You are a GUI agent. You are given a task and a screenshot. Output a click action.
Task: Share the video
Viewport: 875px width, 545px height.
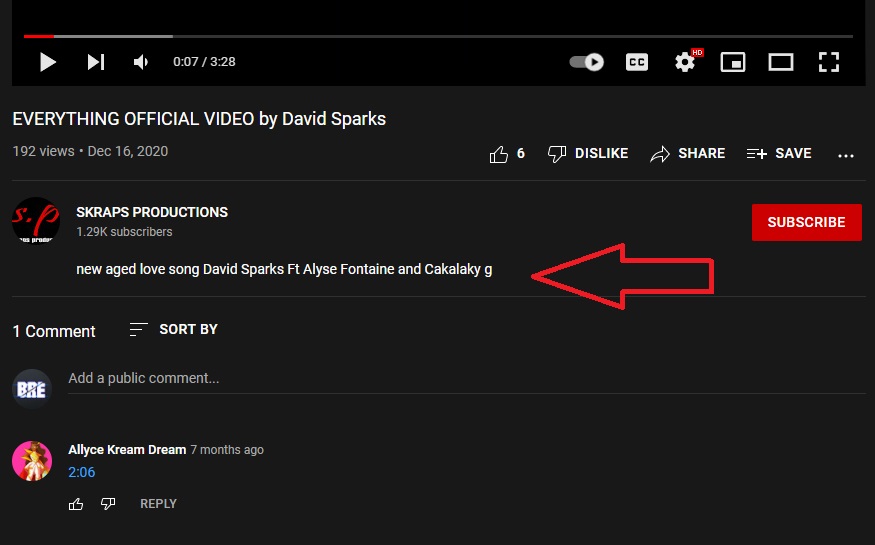688,154
